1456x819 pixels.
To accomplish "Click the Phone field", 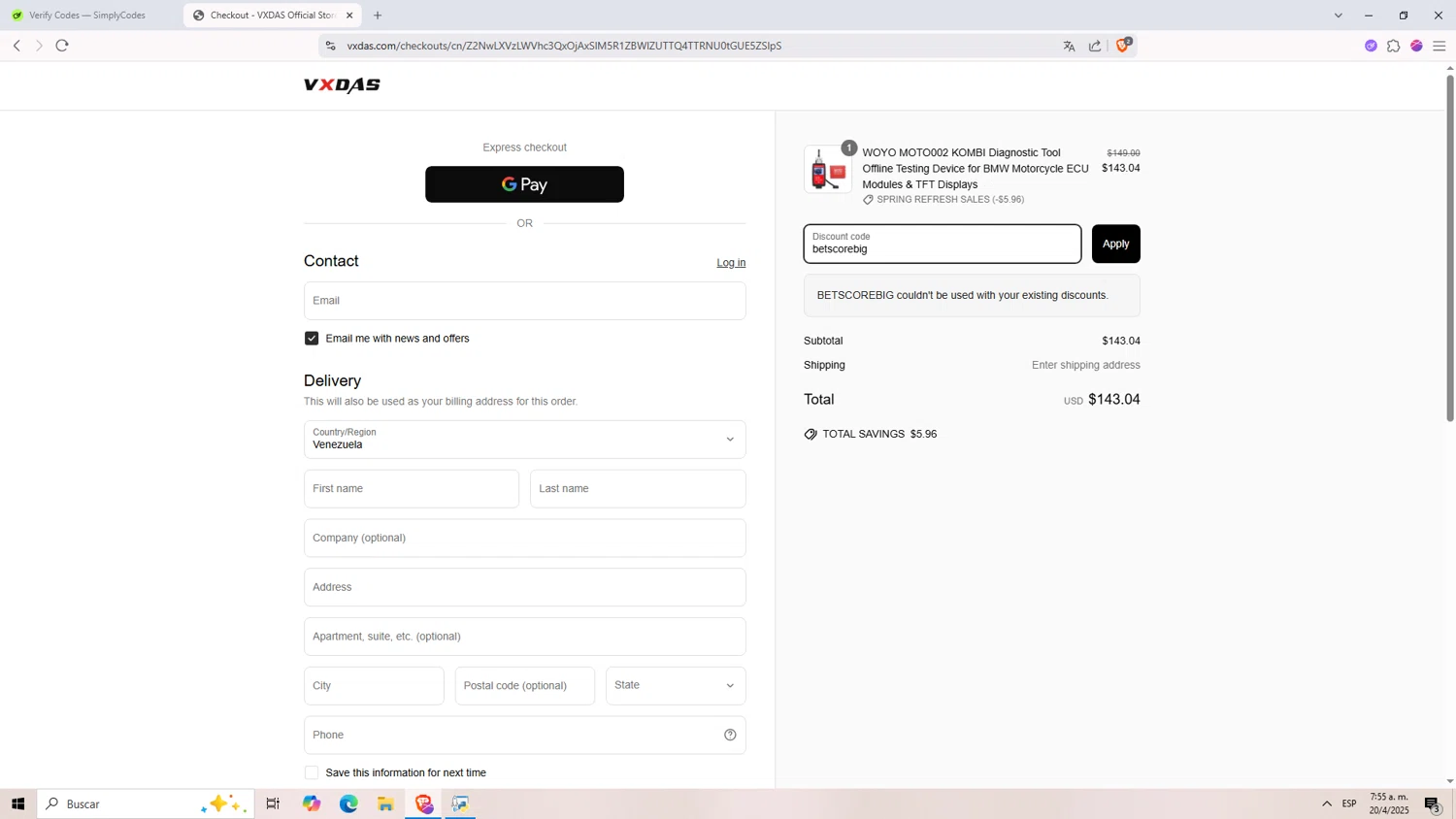I will [x=524, y=735].
